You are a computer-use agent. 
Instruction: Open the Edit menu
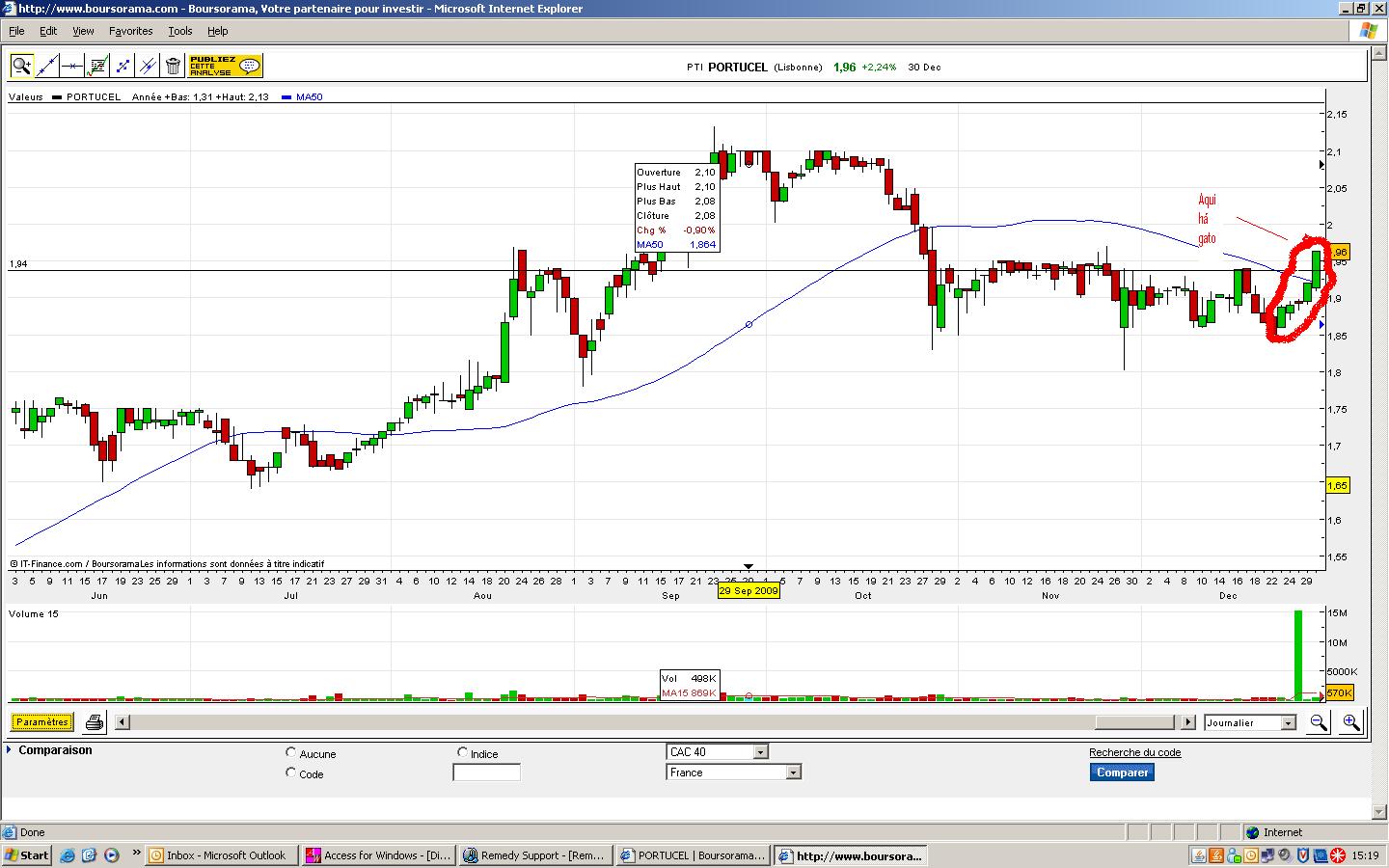pos(48,31)
